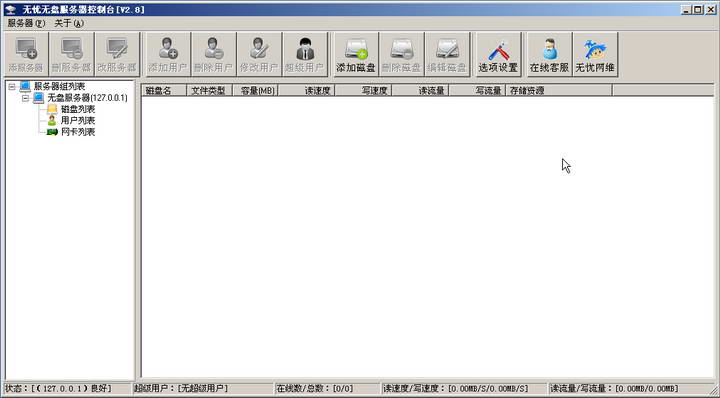Select 网卡列表 in the tree
This screenshot has height=398, width=720.
78,132
